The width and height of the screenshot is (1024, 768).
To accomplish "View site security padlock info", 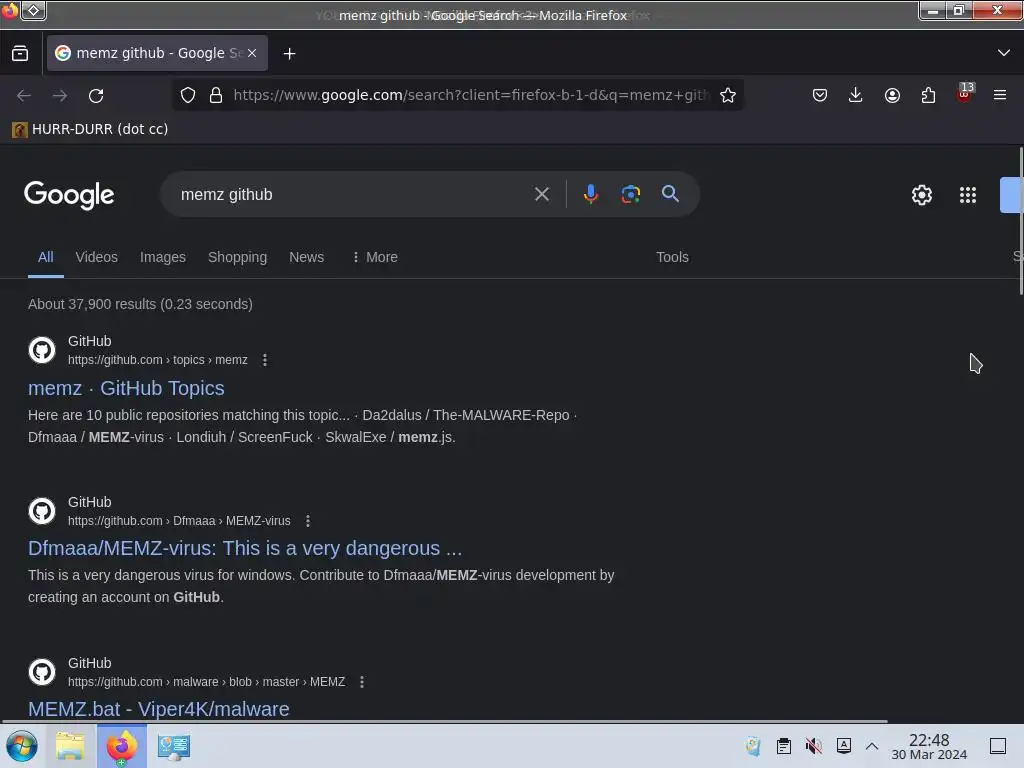I will (216, 95).
